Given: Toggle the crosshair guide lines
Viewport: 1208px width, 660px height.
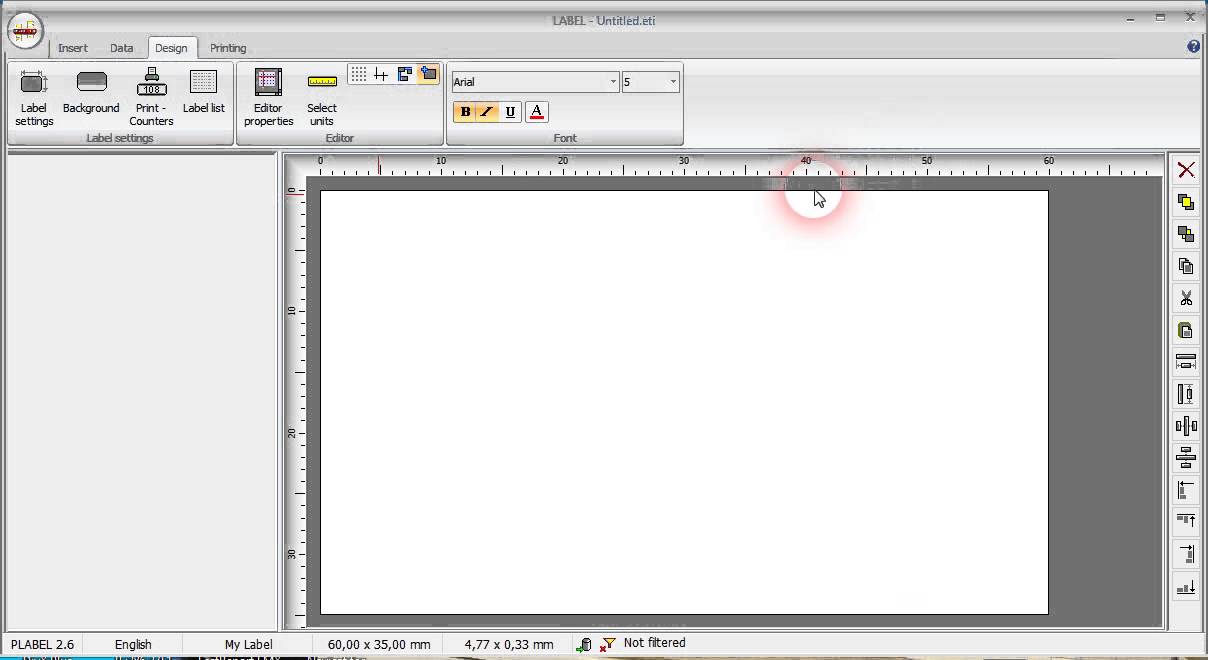Looking at the screenshot, I should tap(381, 74).
